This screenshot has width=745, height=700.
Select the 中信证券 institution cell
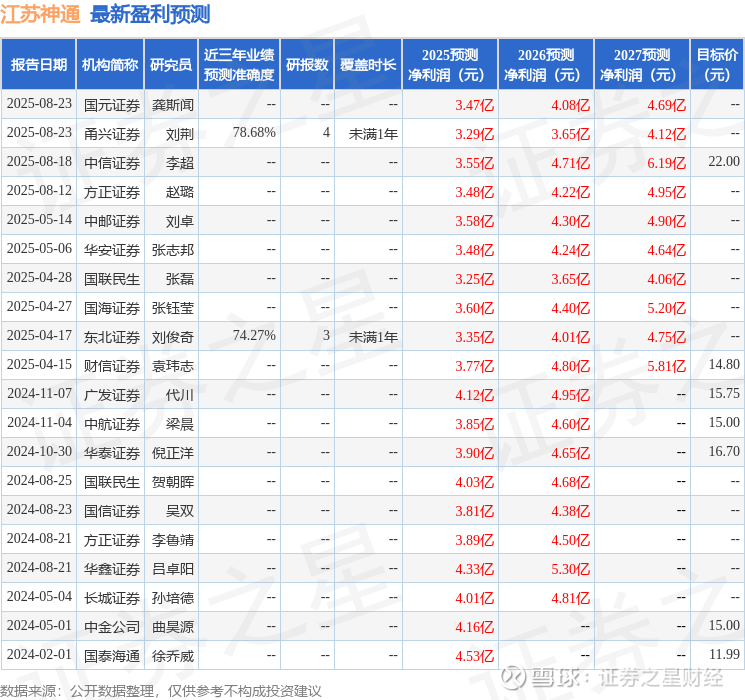pos(112,163)
